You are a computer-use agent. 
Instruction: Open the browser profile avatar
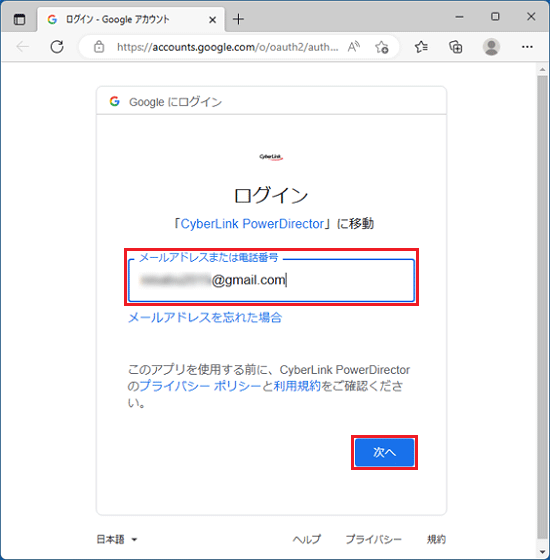491,47
